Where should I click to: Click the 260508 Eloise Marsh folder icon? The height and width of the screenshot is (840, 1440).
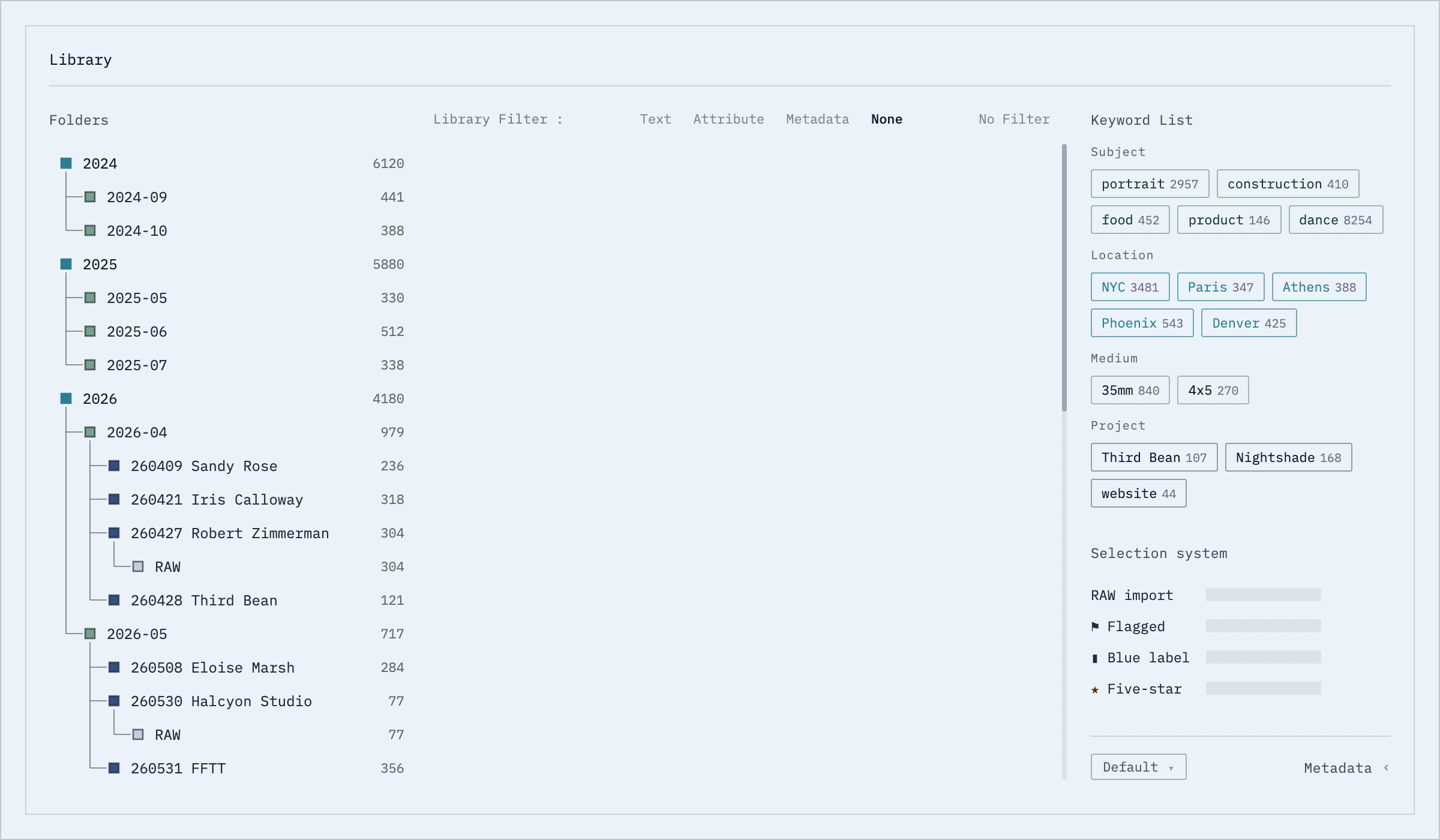[x=114, y=667]
